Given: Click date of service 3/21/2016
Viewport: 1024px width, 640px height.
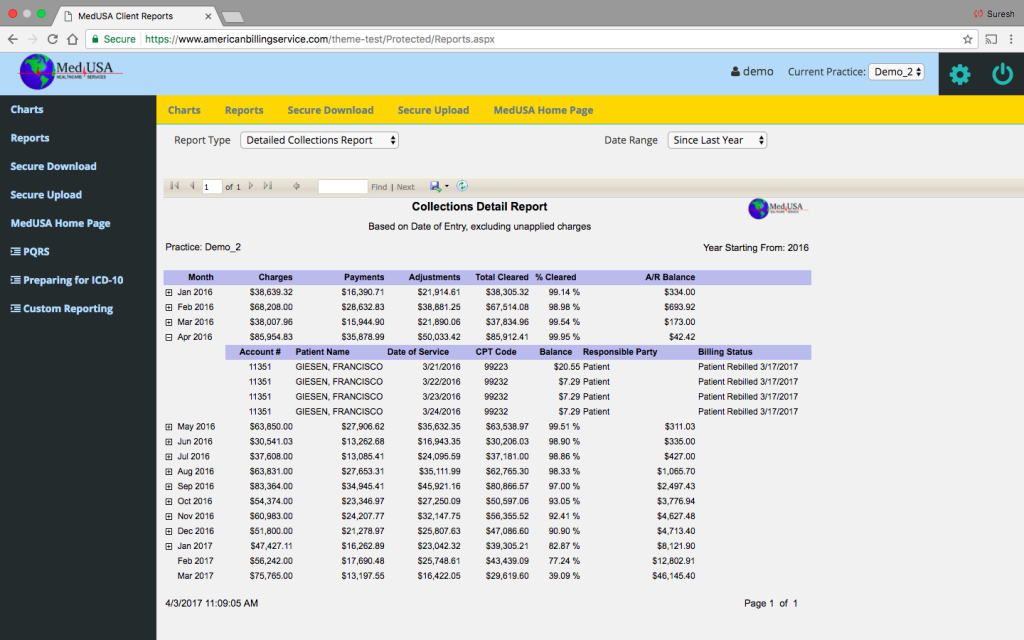Looking at the screenshot, I should click(x=441, y=367).
